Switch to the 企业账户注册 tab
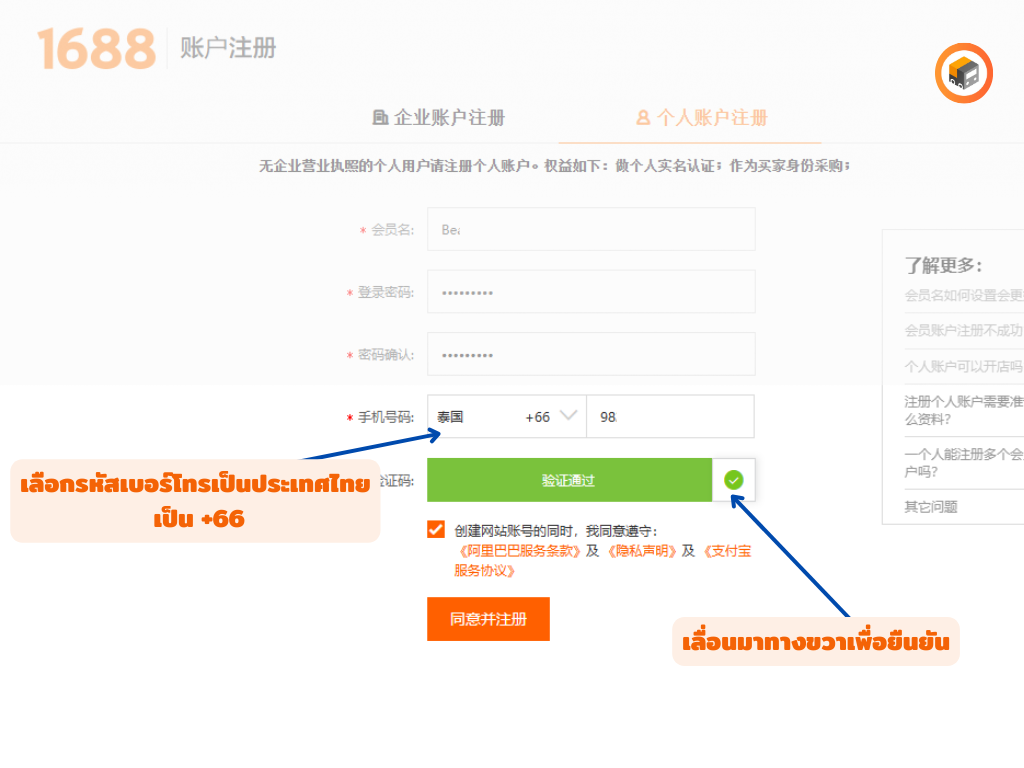 (439, 118)
